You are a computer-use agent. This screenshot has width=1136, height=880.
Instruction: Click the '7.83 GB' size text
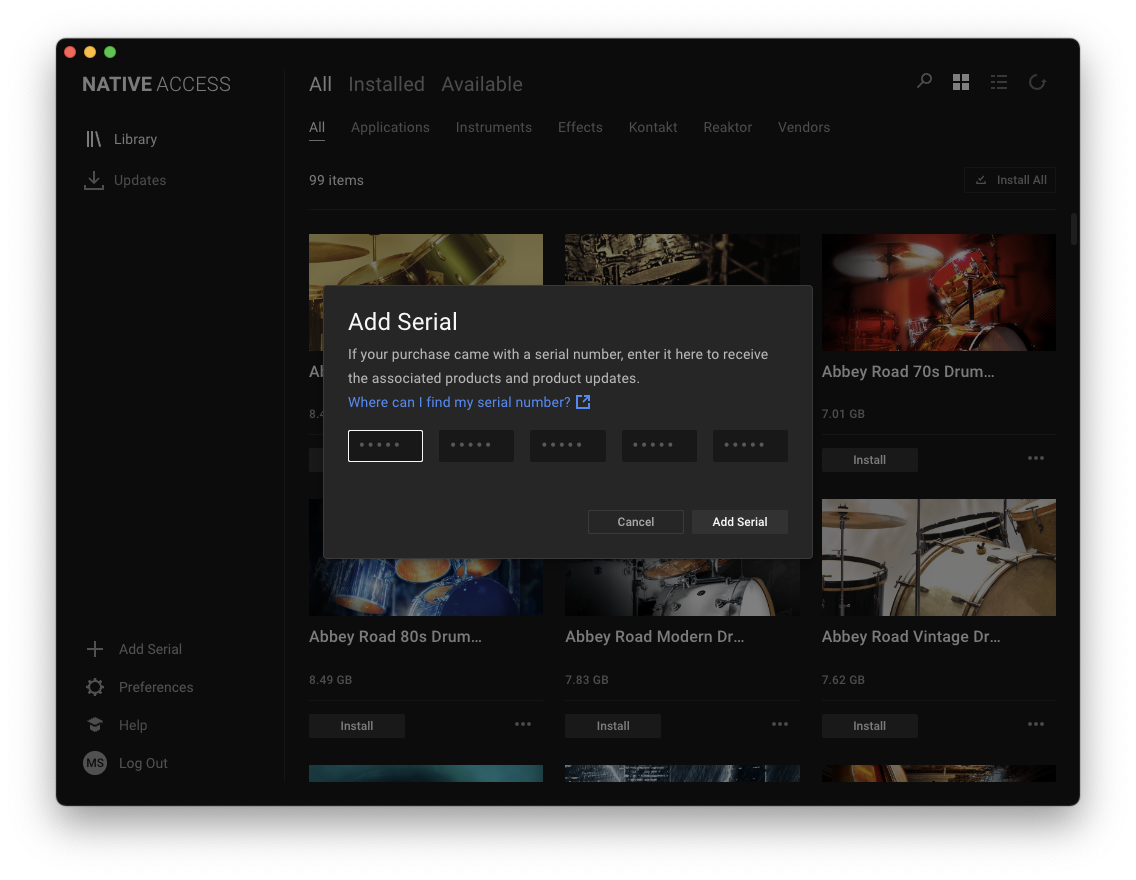pyautogui.click(x=587, y=679)
